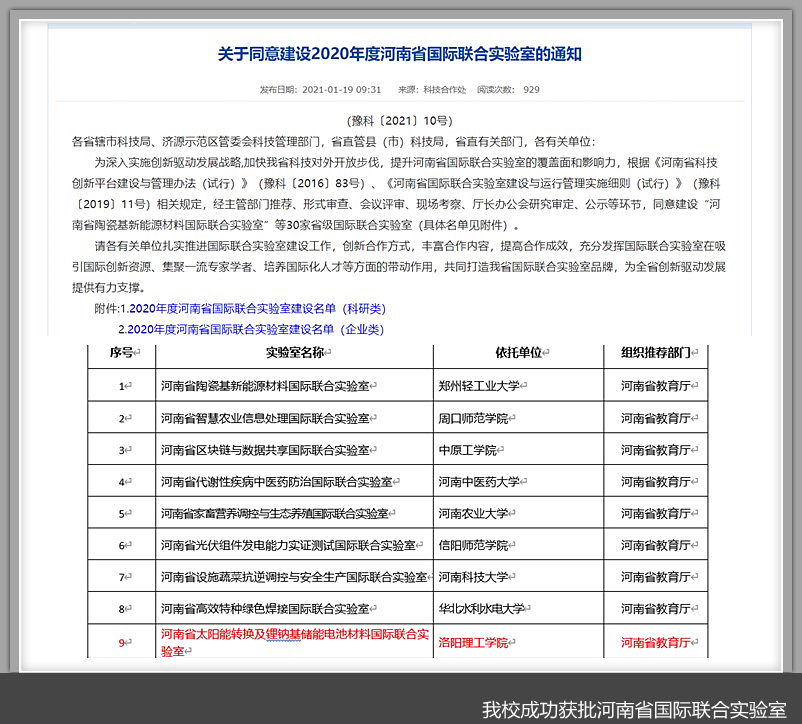Select the 信阳师范学院 cell
Image resolution: width=802 pixels, height=724 pixels.
click(x=473, y=545)
